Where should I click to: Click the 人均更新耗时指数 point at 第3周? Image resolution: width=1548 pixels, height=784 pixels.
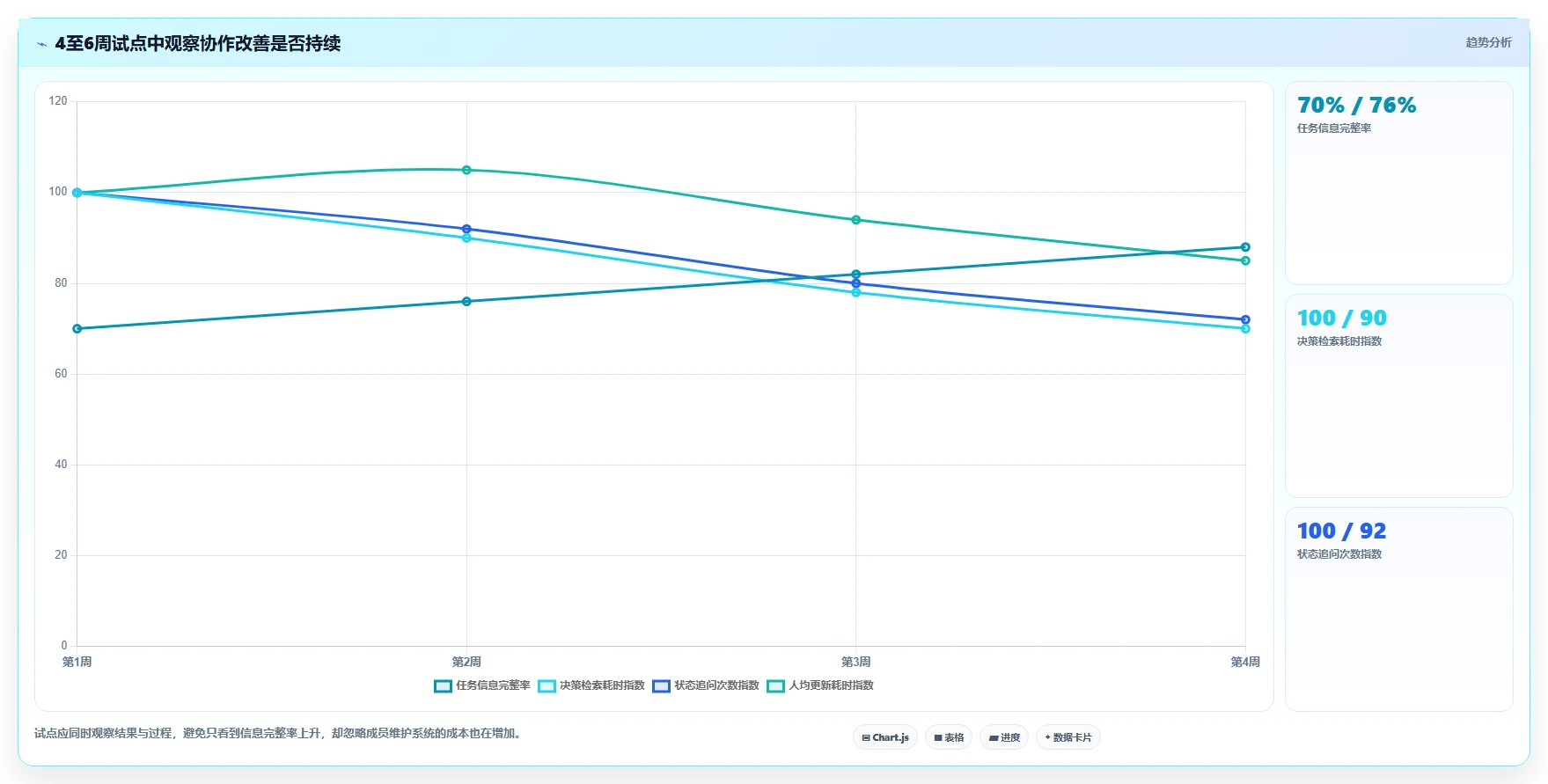tap(856, 220)
